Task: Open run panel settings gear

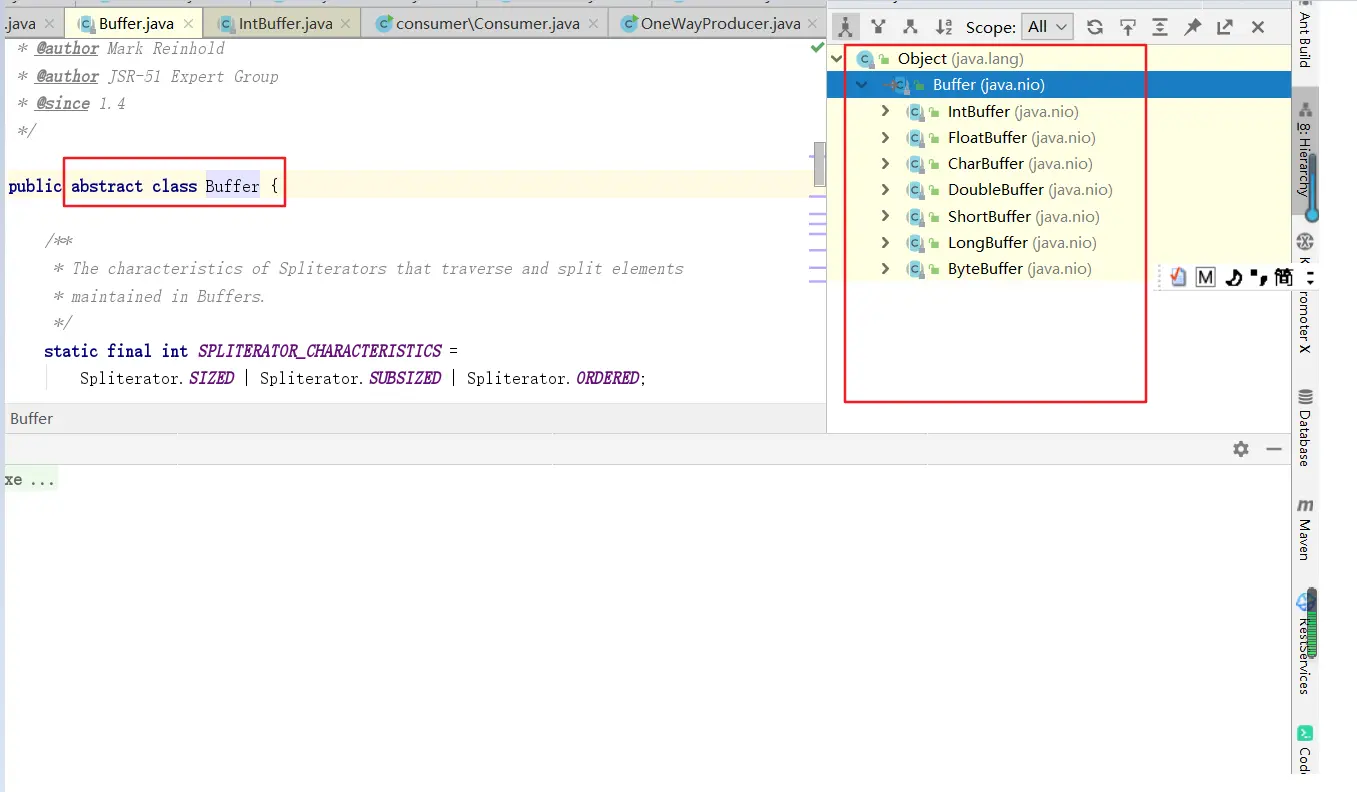Action: [x=1241, y=449]
